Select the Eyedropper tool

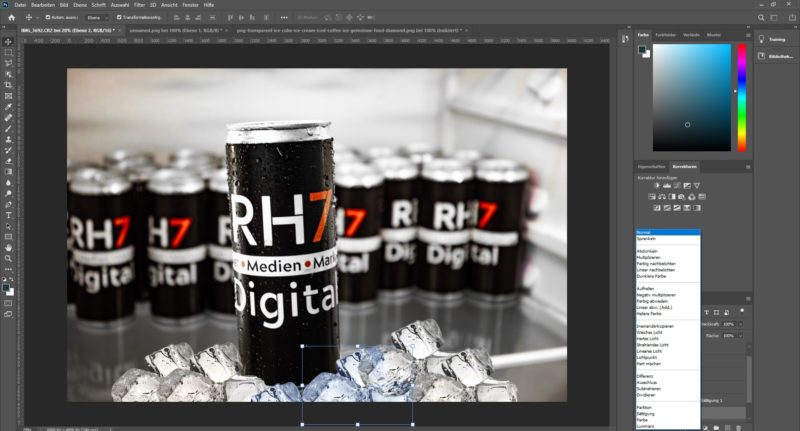click(8, 107)
